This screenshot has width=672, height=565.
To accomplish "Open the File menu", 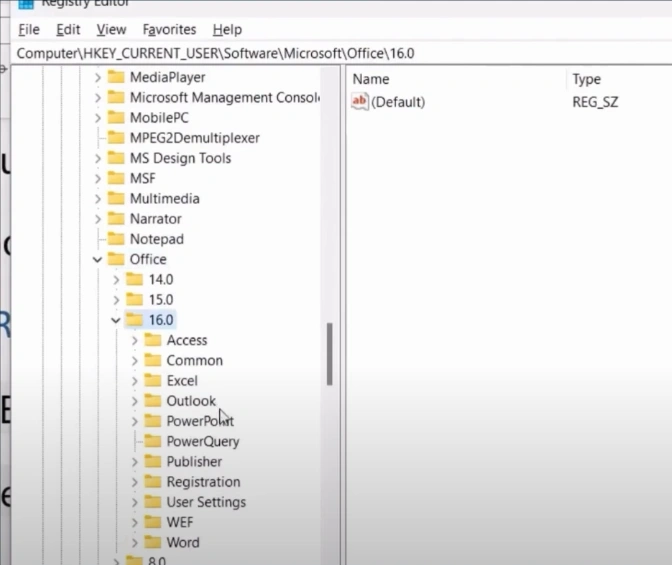I will pyautogui.click(x=29, y=30).
